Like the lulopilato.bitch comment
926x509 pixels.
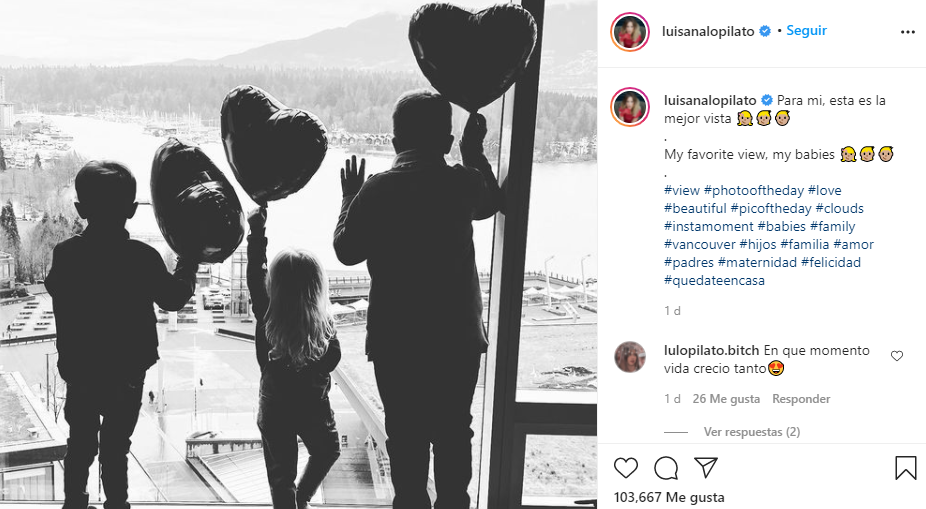point(897,356)
